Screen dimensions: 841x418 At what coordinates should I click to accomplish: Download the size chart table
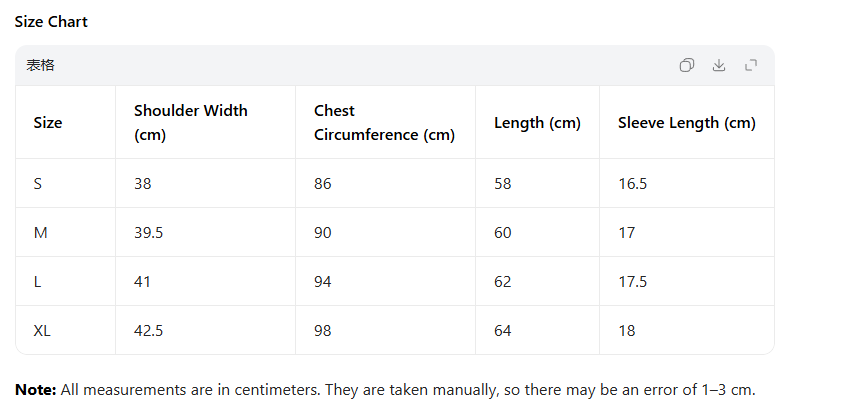pos(719,66)
